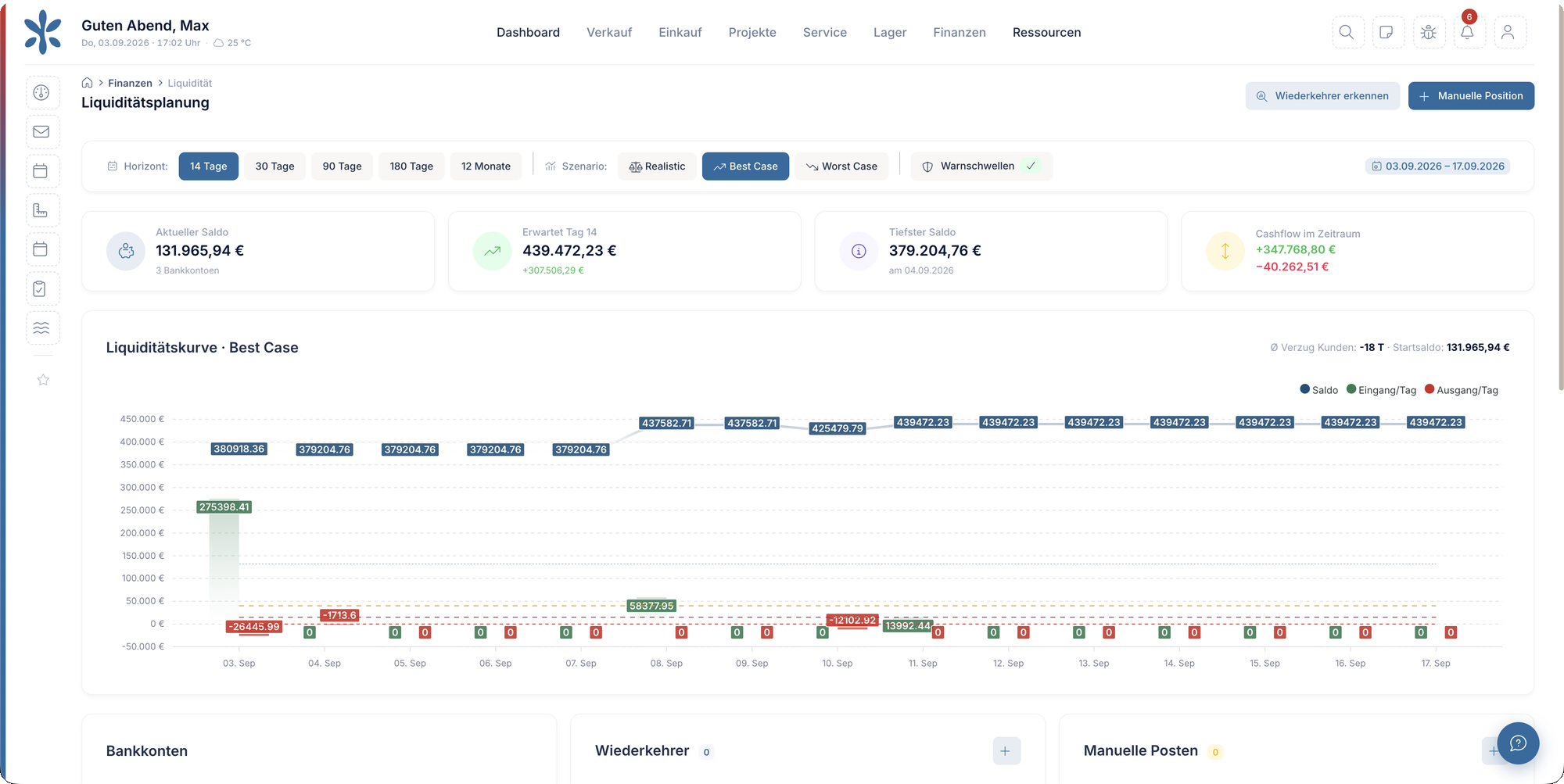Open the sticky note icon

point(1387,32)
